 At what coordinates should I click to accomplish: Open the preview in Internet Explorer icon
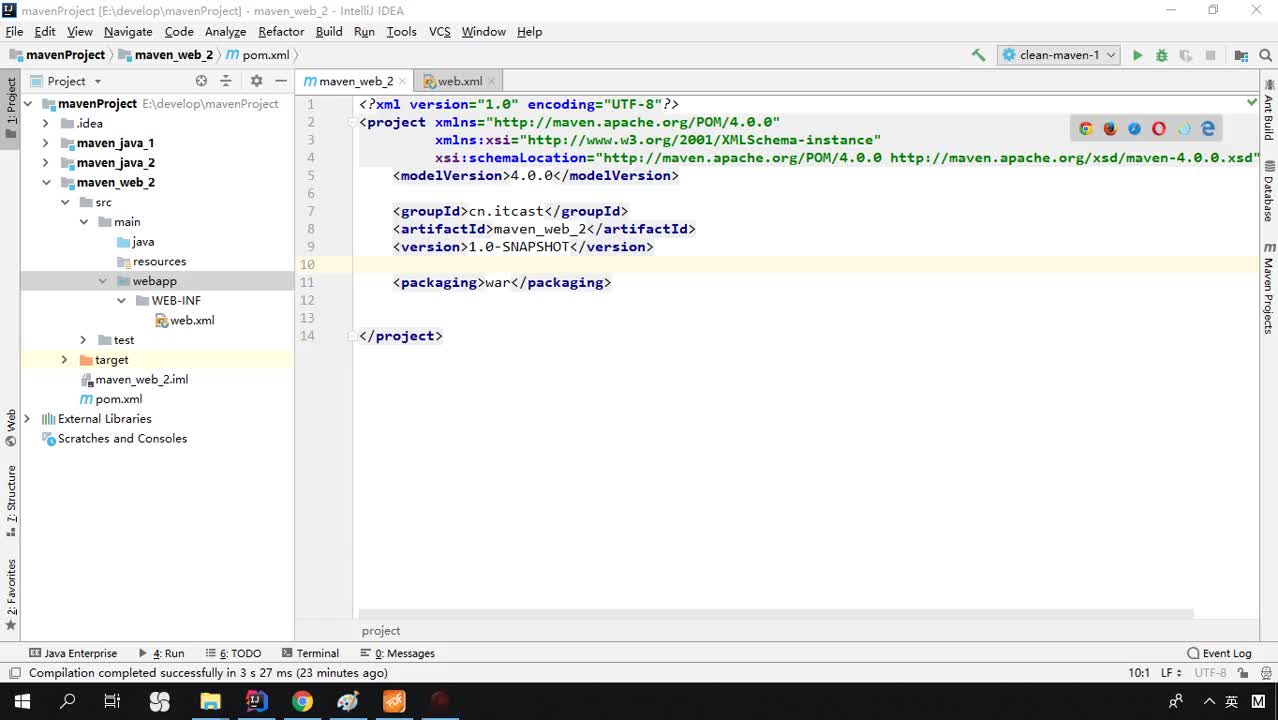1184,128
